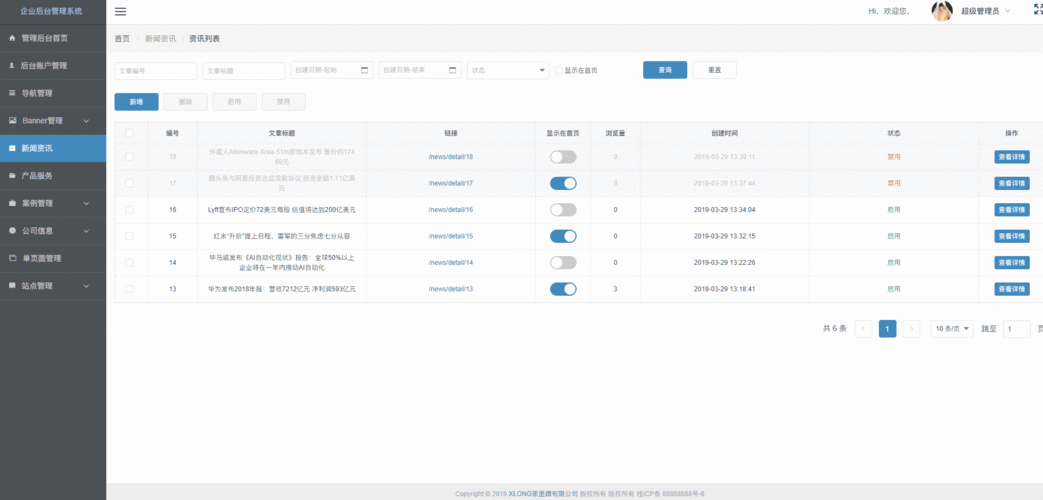Open the 状态 filter dropdown
The height and width of the screenshot is (500, 1043).
tap(508, 70)
